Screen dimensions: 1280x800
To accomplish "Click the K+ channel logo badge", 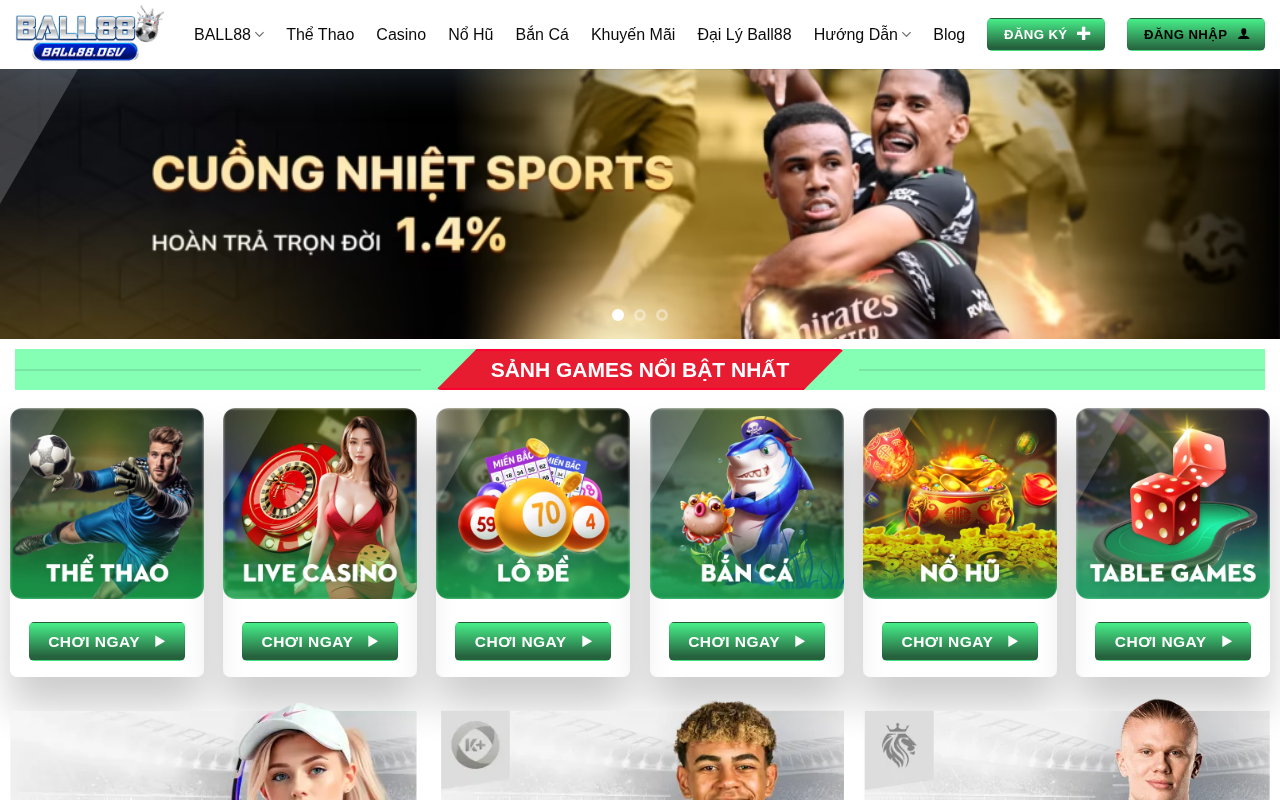I will tap(475, 745).
